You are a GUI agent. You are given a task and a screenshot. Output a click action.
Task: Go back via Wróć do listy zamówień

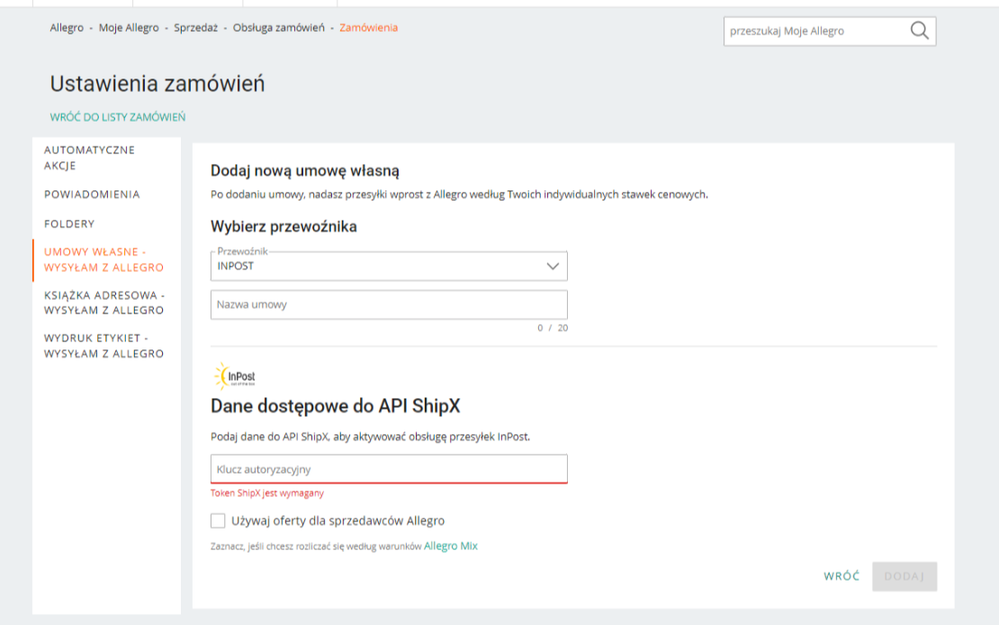click(118, 117)
